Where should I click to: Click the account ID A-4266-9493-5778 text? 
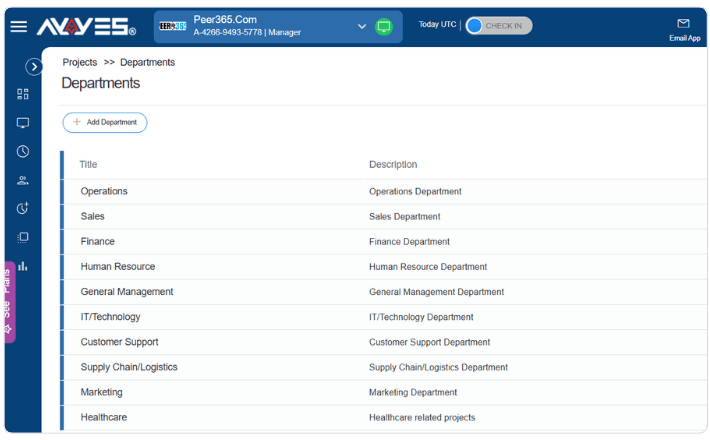228,33
